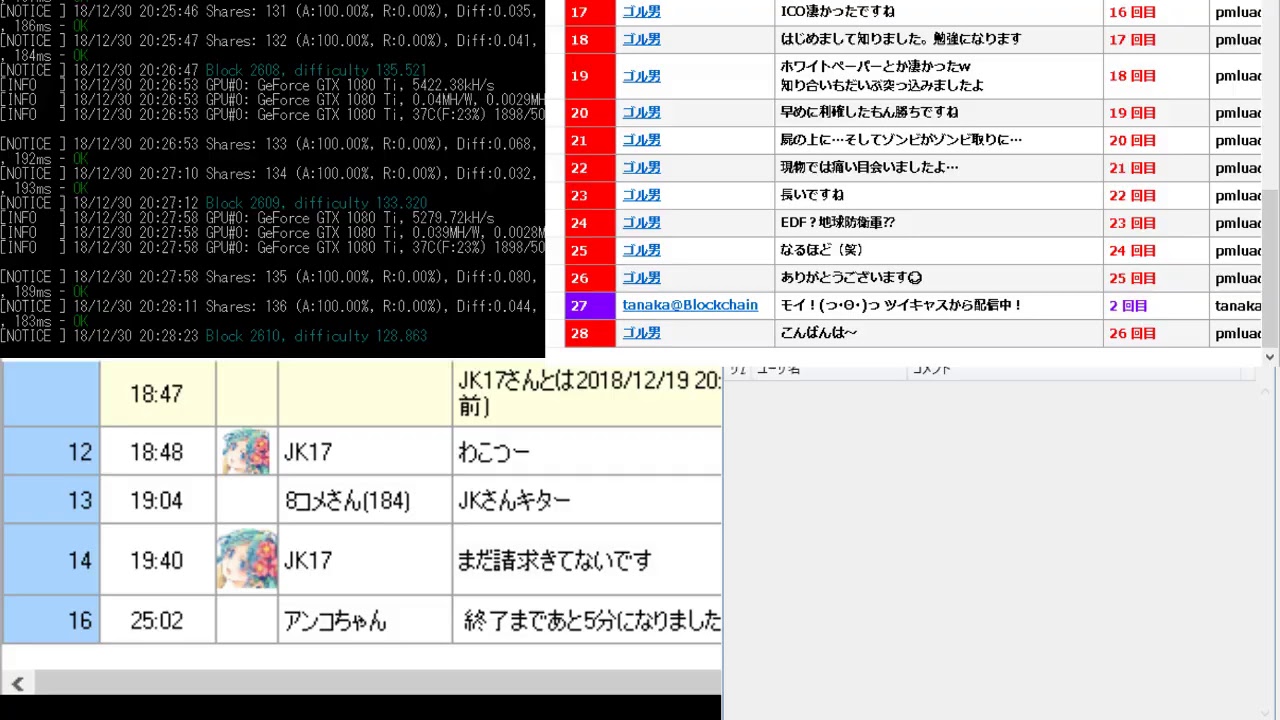Screen dimensions: 1280x720
Task: Click the 8コメさん(184) user name
Action: coord(347,500)
